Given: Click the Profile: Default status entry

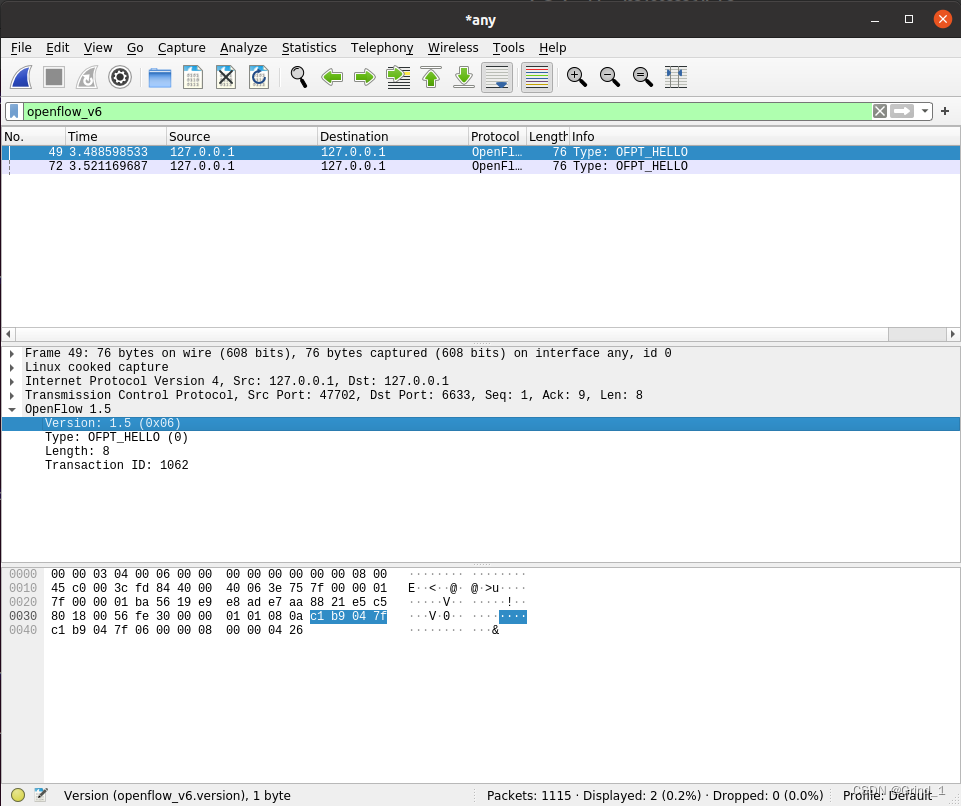Looking at the screenshot, I should click(887, 796).
